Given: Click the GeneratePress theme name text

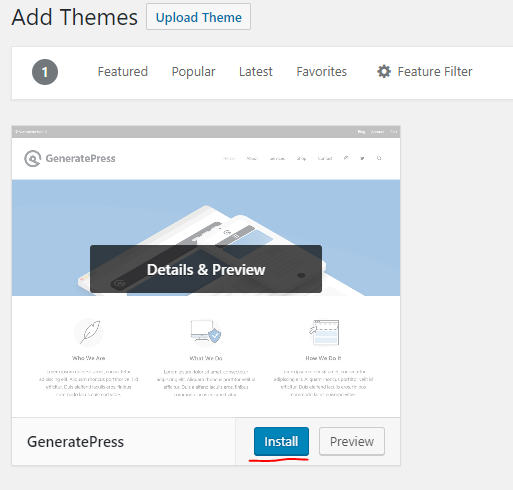Looking at the screenshot, I should click(x=75, y=442).
